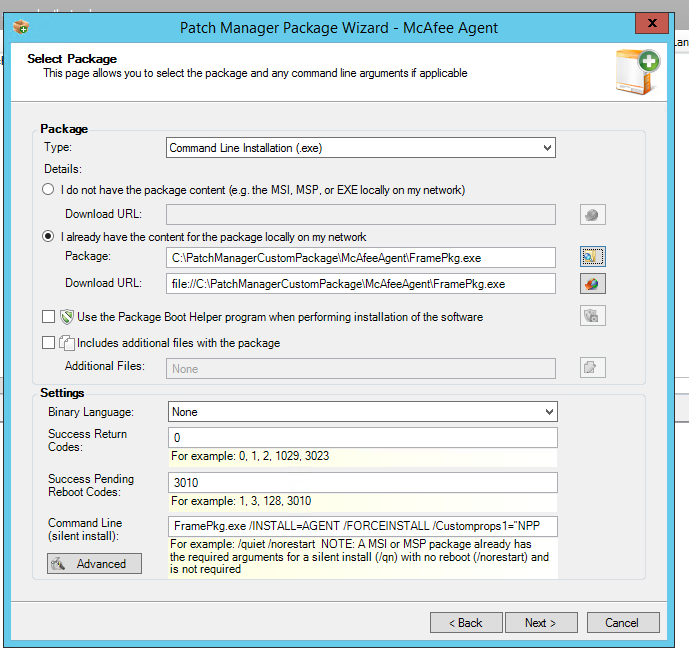Go to previous page with Back button
Image resolution: width=689 pixels, height=660 pixels.
click(466, 623)
